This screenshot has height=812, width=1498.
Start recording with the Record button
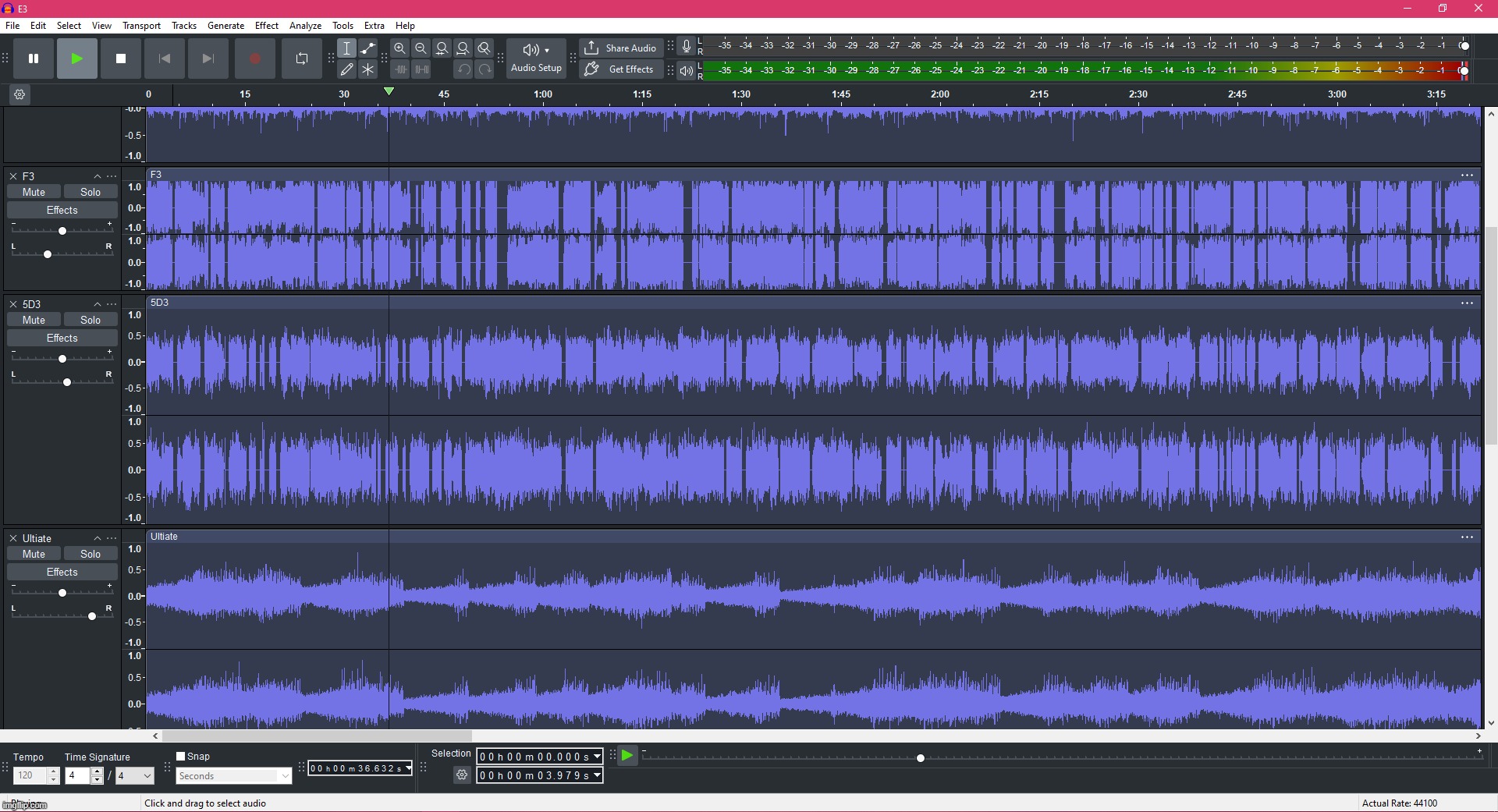click(x=255, y=59)
